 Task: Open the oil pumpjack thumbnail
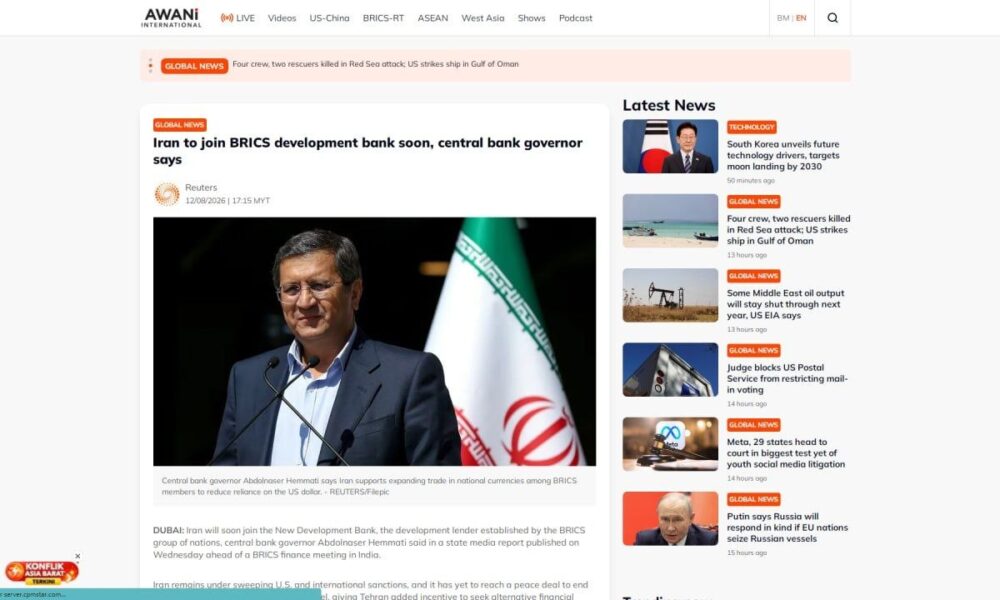pyautogui.click(x=670, y=295)
